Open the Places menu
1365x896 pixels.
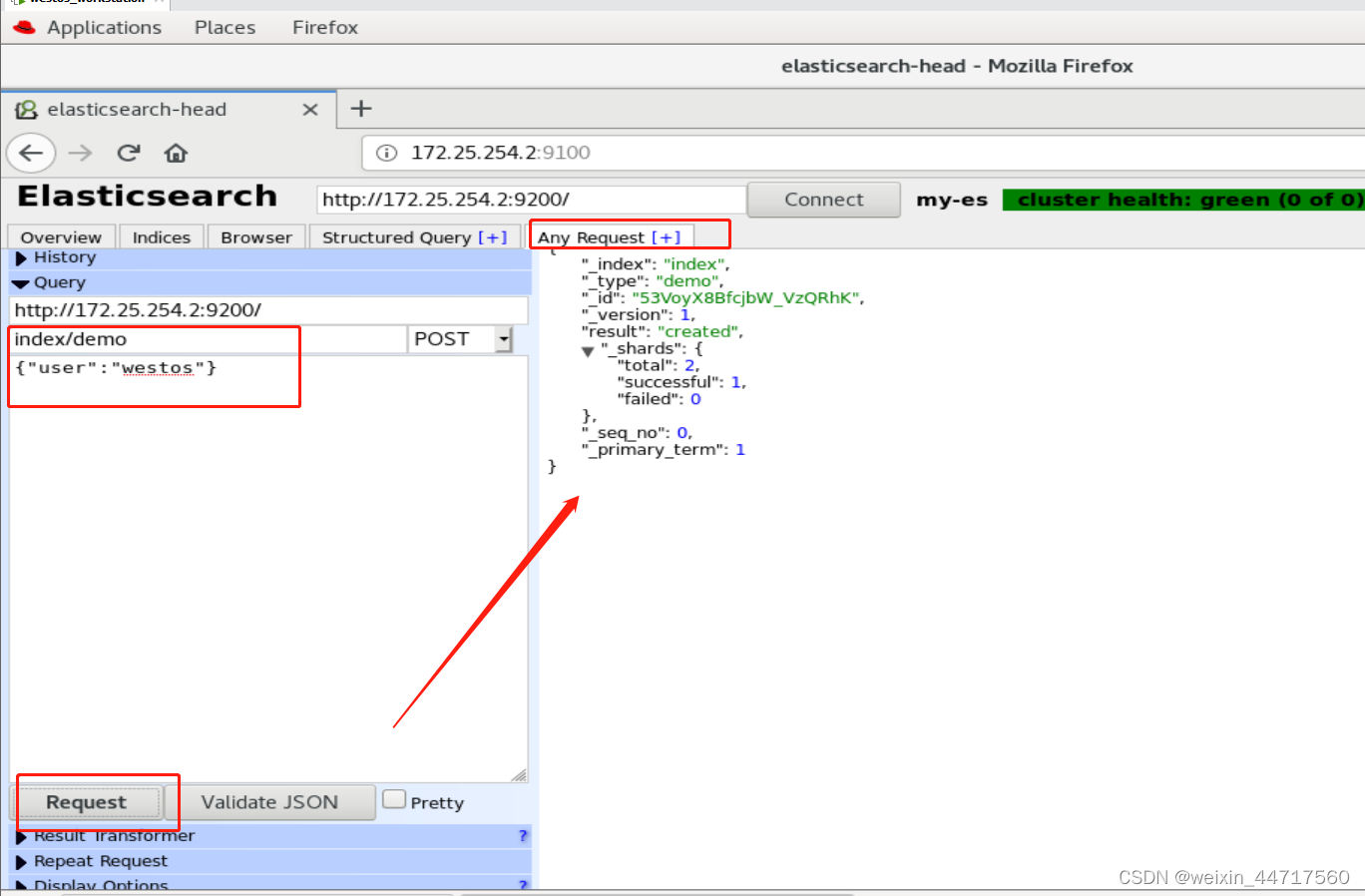tap(225, 27)
